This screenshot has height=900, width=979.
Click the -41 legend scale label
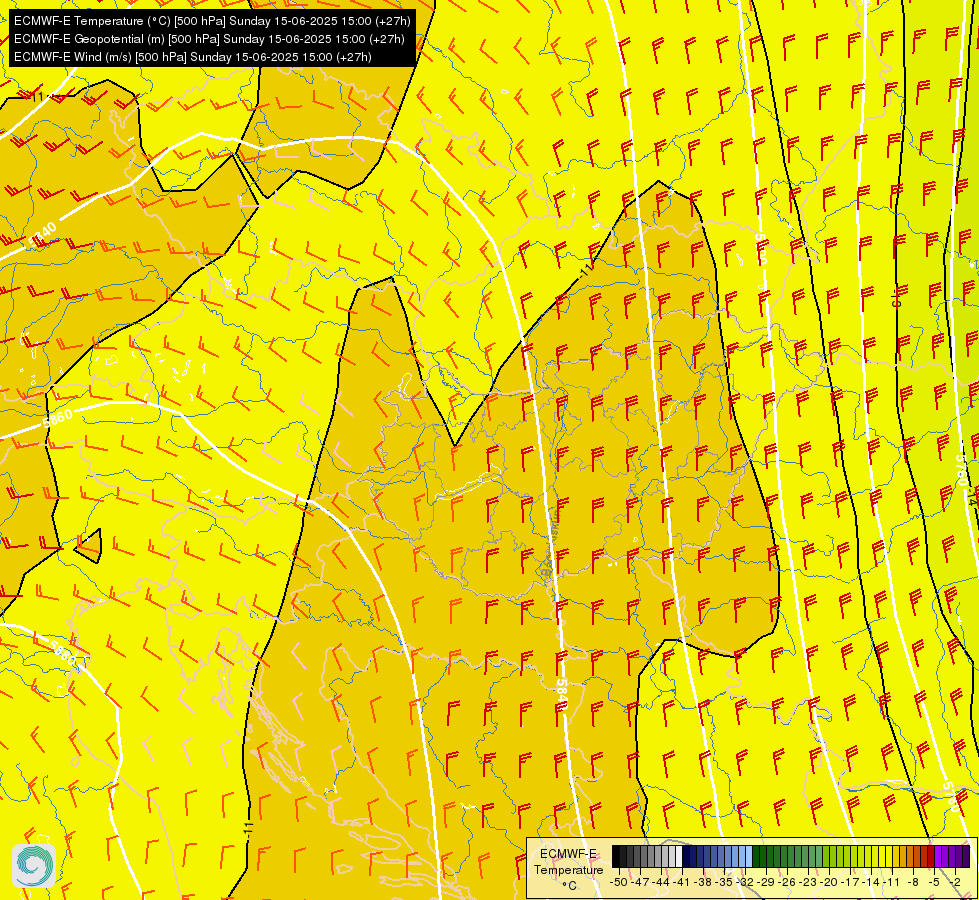coord(682,882)
